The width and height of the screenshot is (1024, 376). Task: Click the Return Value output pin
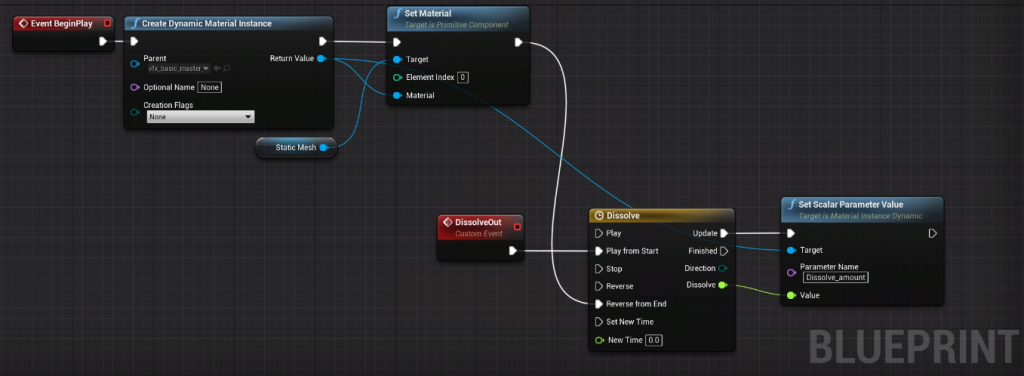tap(321, 59)
